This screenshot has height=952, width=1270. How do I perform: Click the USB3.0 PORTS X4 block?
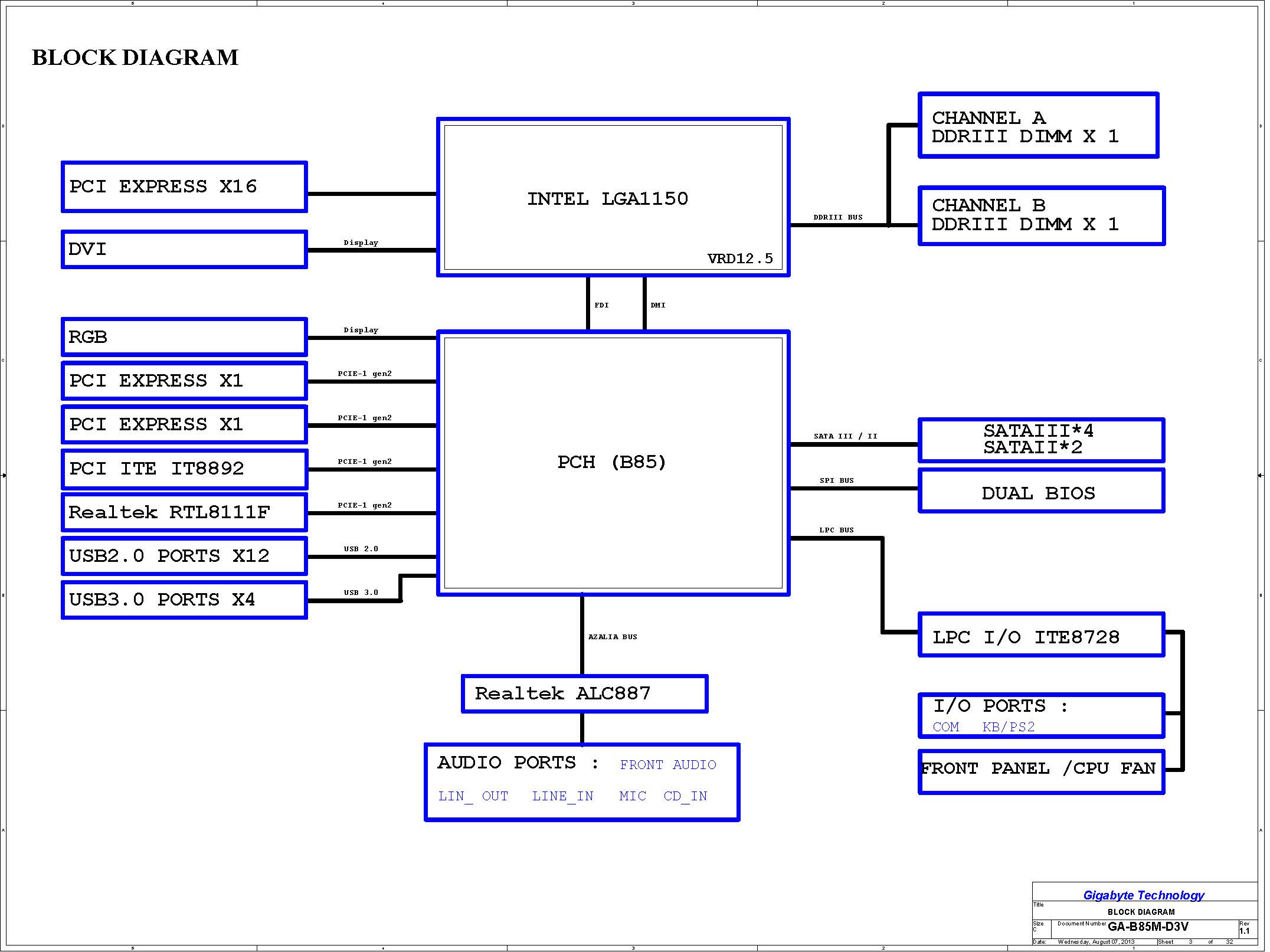tap(184, 600)
